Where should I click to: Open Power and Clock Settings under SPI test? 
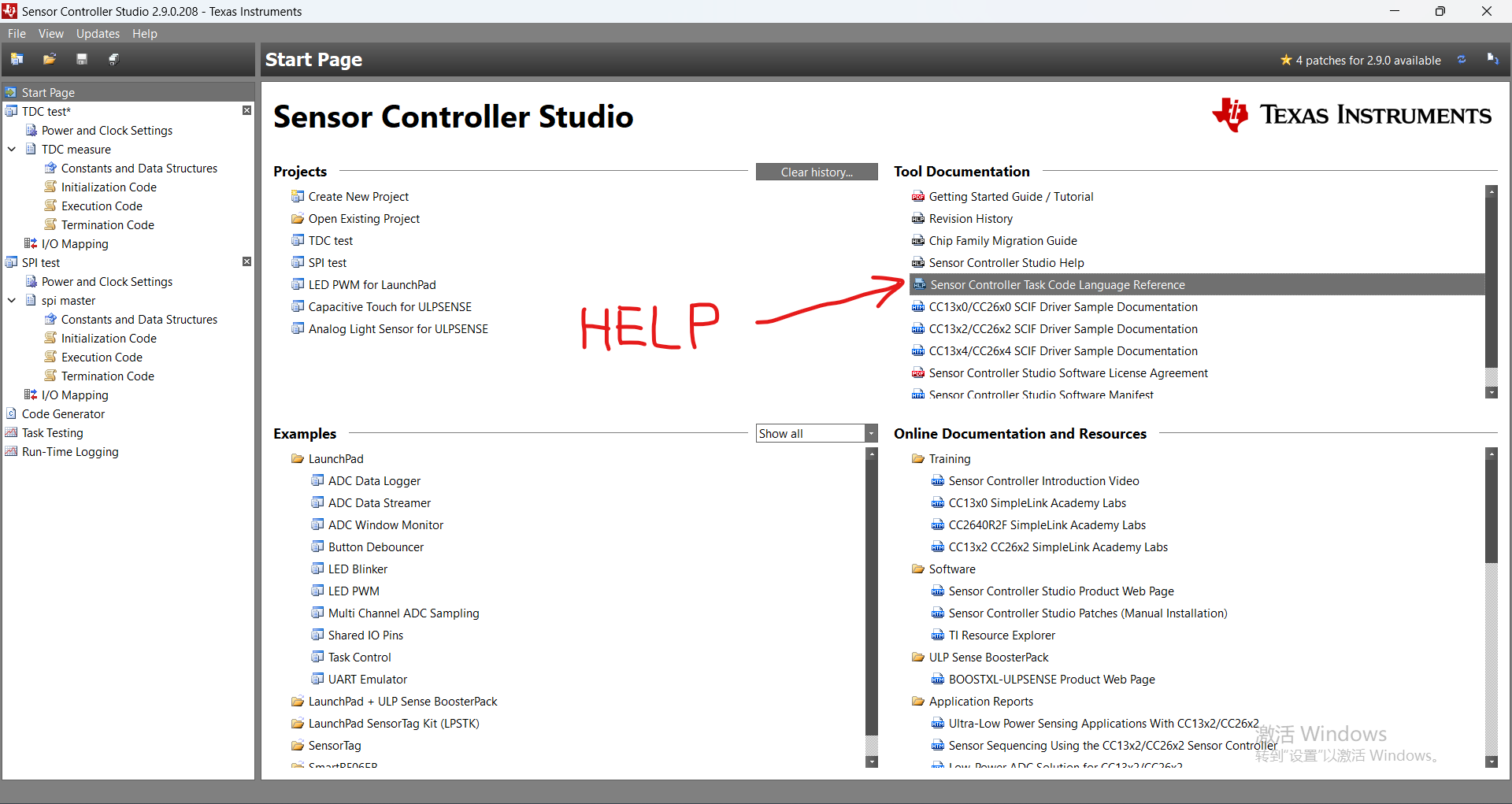[x=106, y=281]
